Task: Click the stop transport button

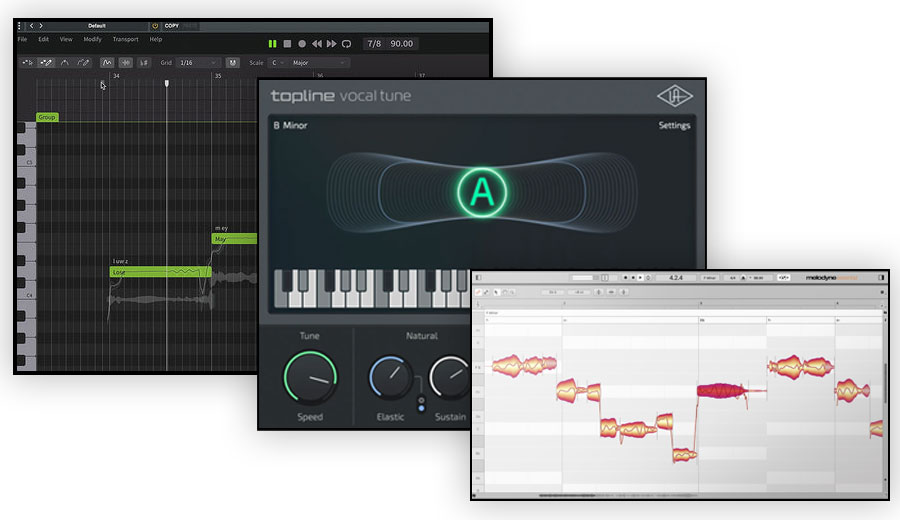Action: [287, 44]
